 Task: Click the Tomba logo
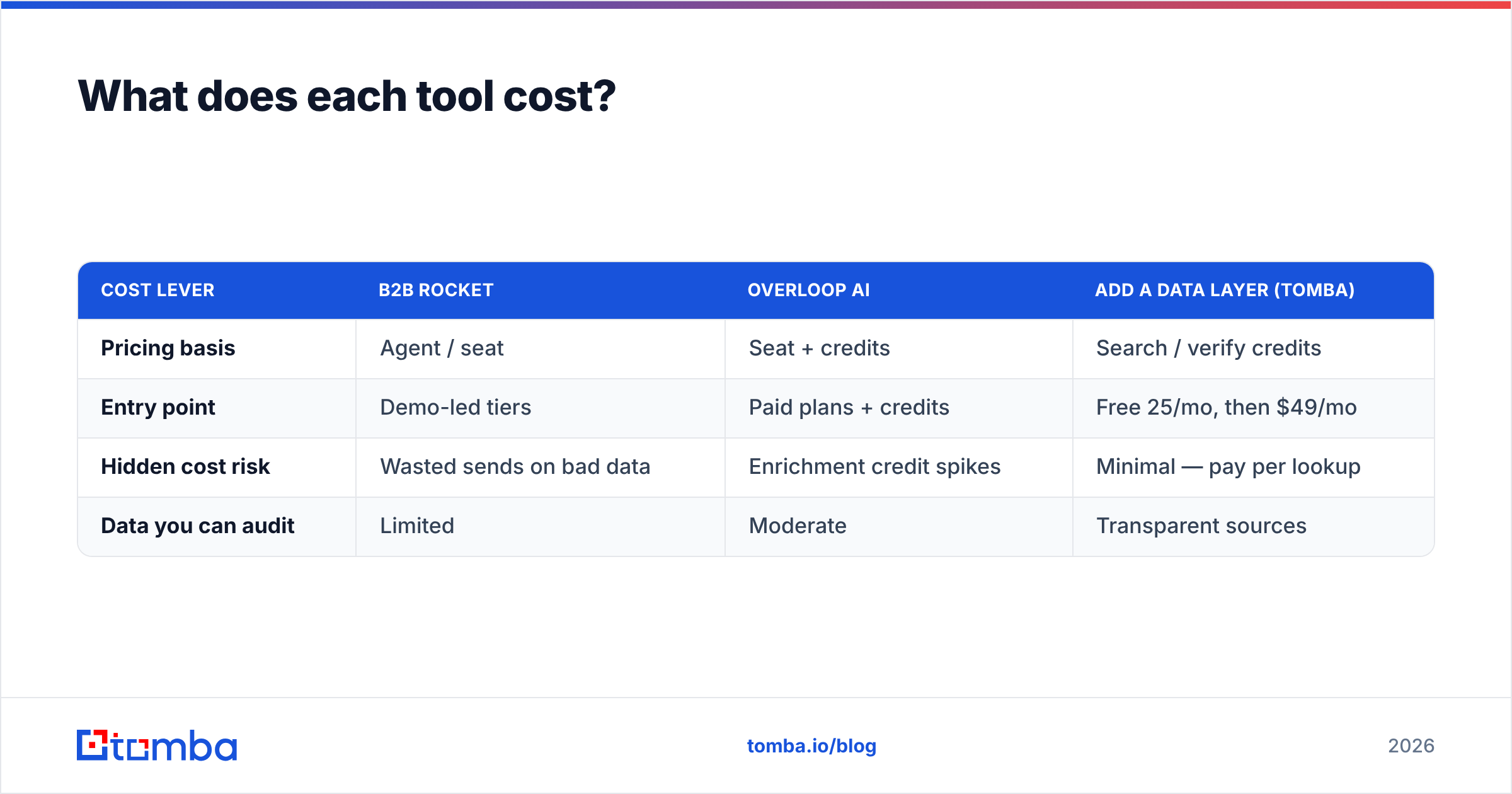[x=157, y=745]
